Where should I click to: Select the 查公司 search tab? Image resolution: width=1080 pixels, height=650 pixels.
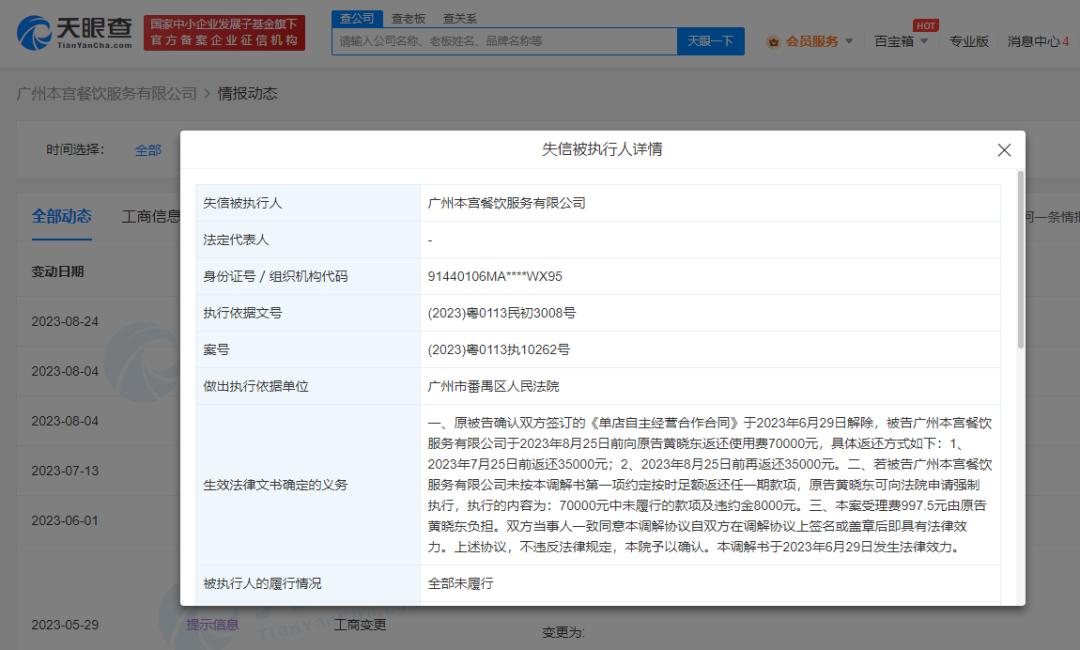[x=356, y=18]
